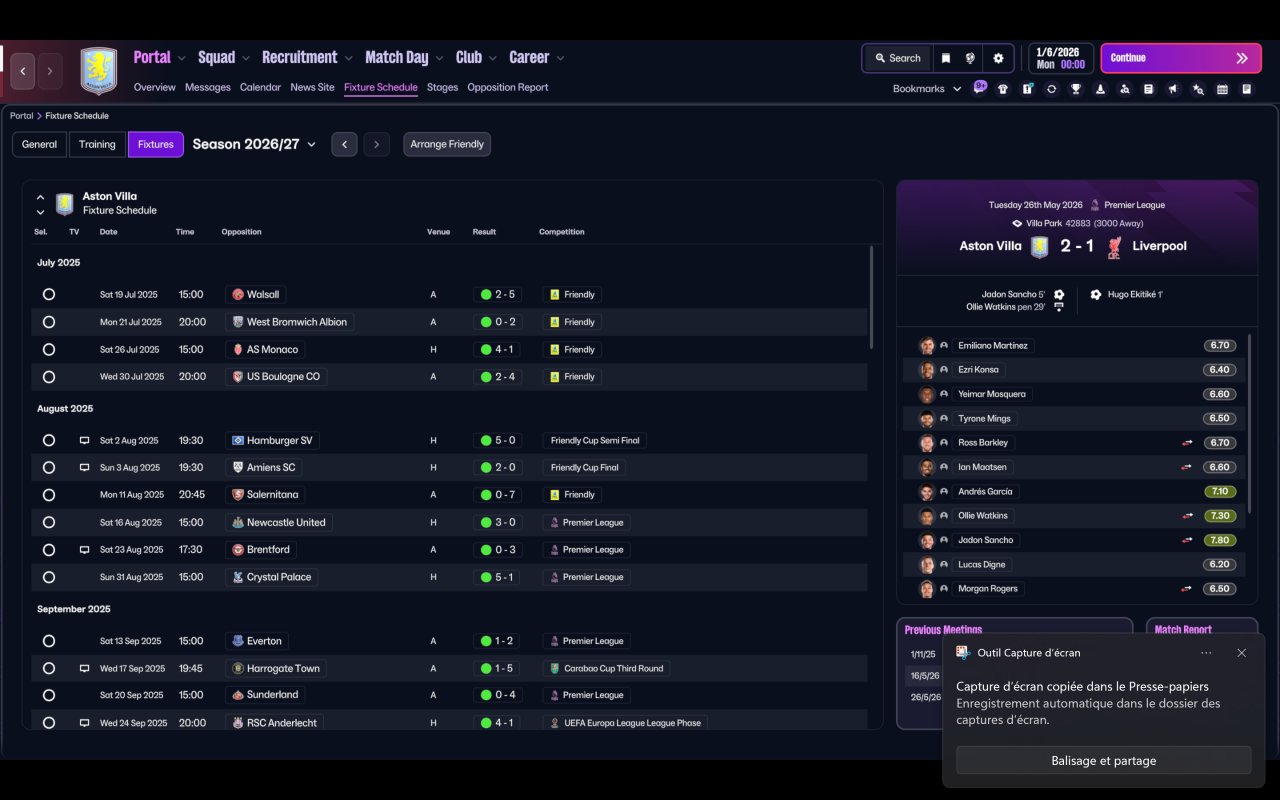Click the Liverpool crest in match summary
The height and width of the screenshot is (800, 1280).
1114,247
